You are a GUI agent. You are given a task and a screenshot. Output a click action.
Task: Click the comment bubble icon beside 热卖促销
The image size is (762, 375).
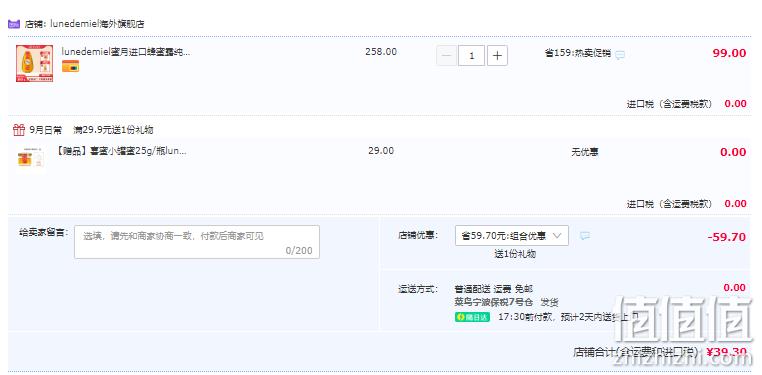point(620,55)
